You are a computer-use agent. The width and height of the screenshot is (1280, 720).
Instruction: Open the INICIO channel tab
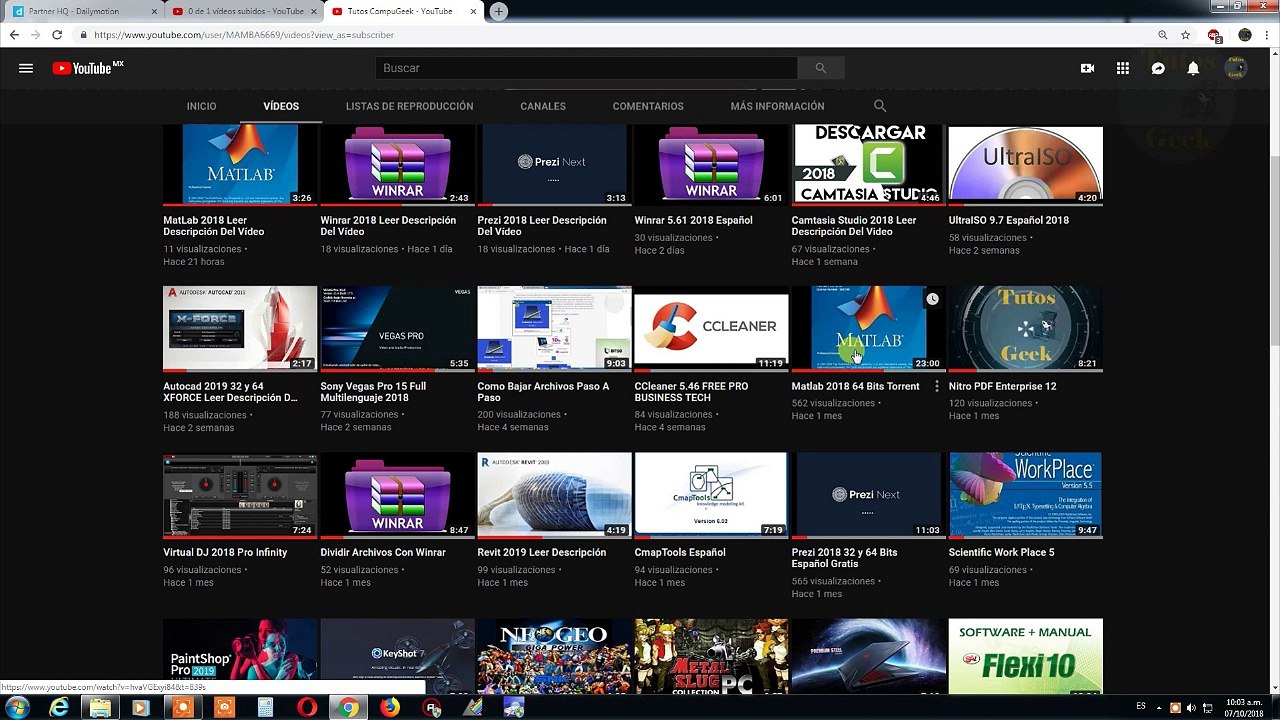pos(201,106)
